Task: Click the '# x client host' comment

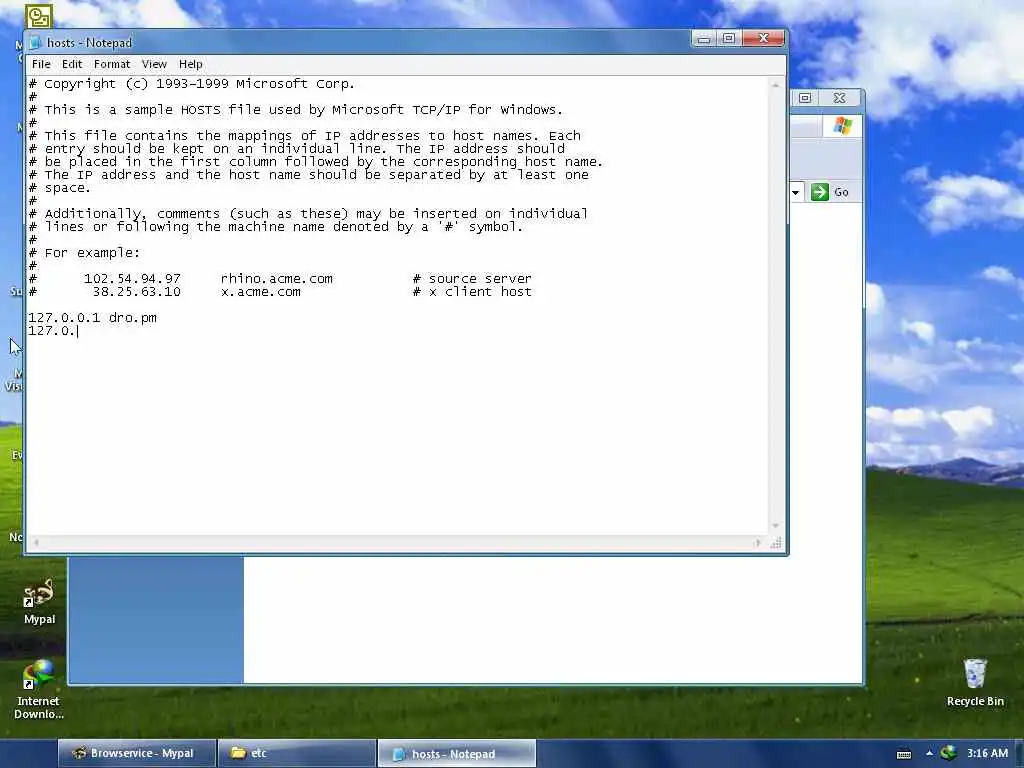Action: pos(472,292)
